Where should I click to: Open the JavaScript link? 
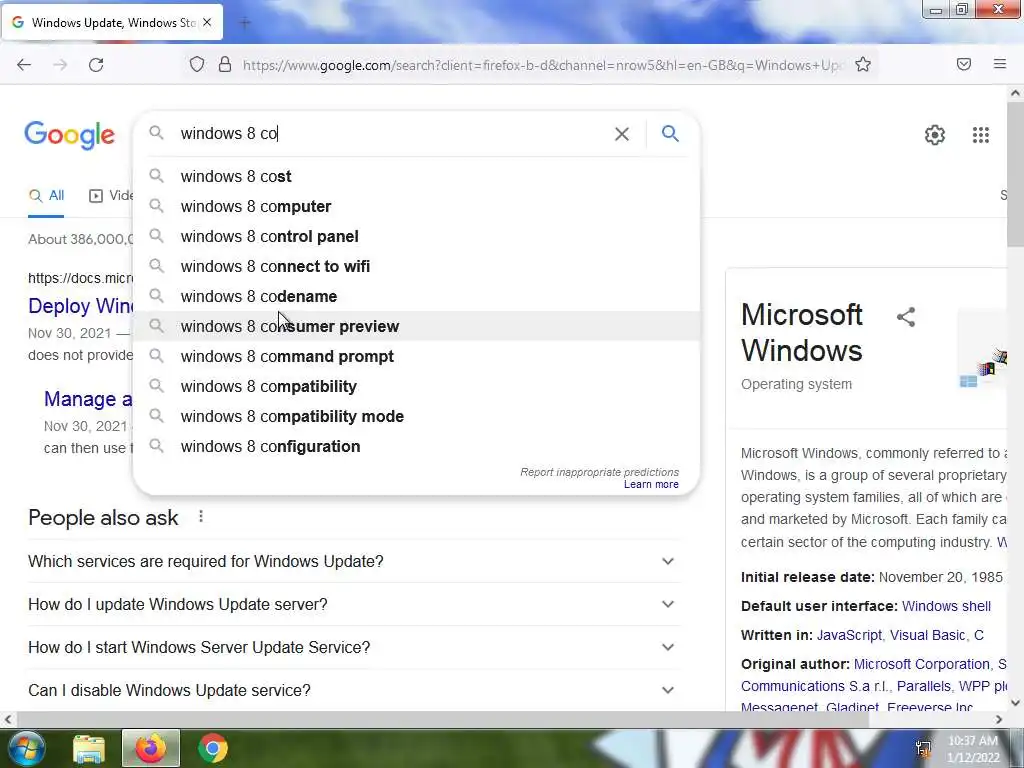pos(849,635)
